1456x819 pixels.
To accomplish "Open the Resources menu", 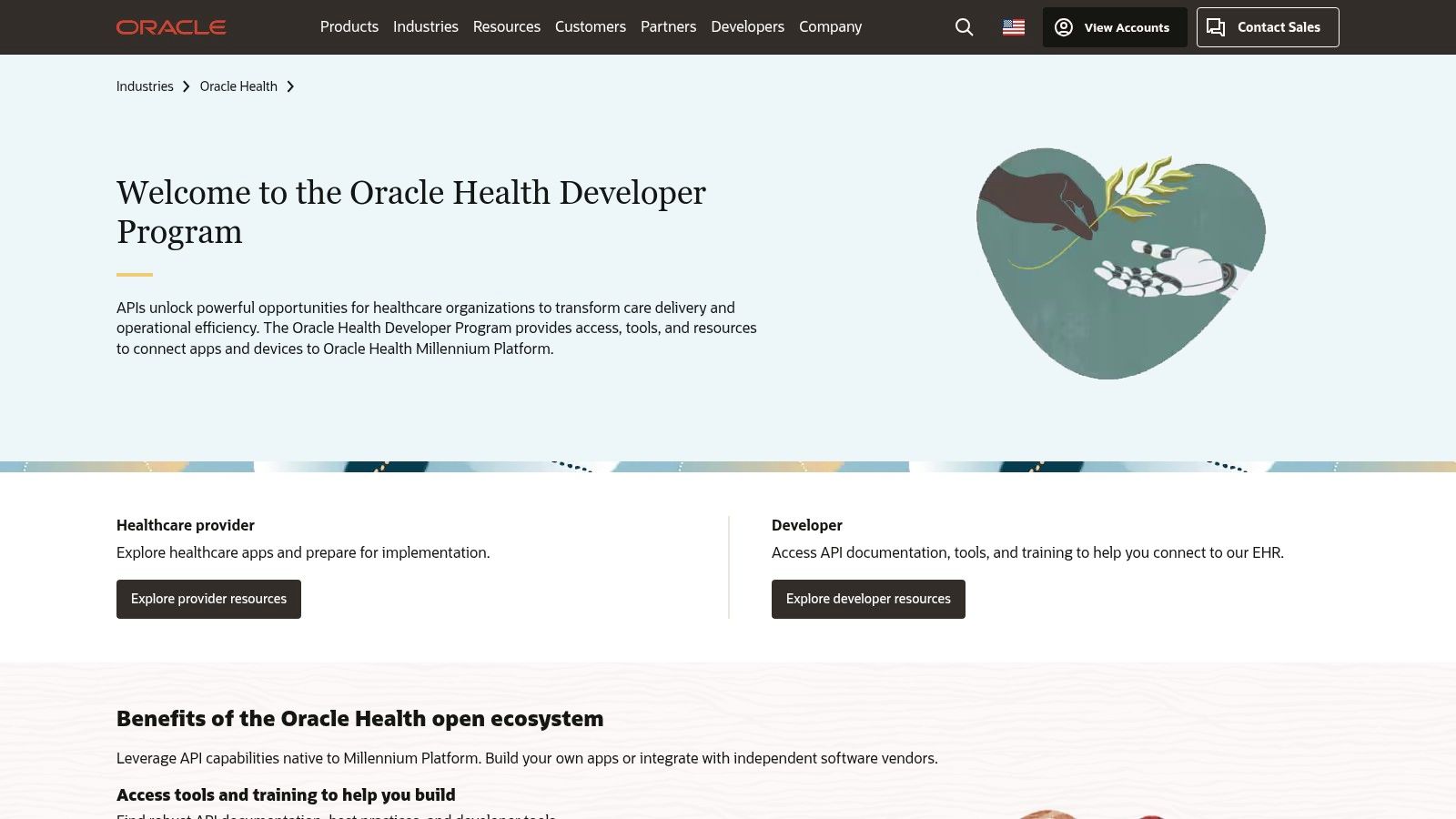I will (x=507, y=27).
